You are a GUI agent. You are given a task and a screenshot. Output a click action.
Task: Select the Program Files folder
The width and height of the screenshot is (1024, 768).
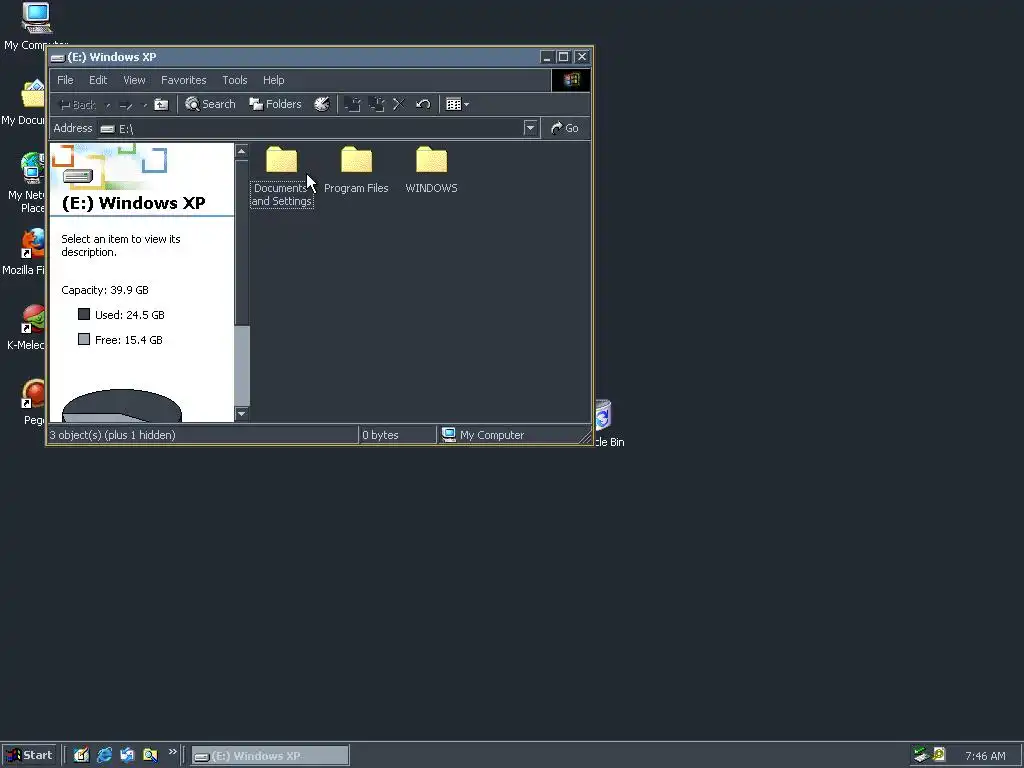[x=356, y=170]
